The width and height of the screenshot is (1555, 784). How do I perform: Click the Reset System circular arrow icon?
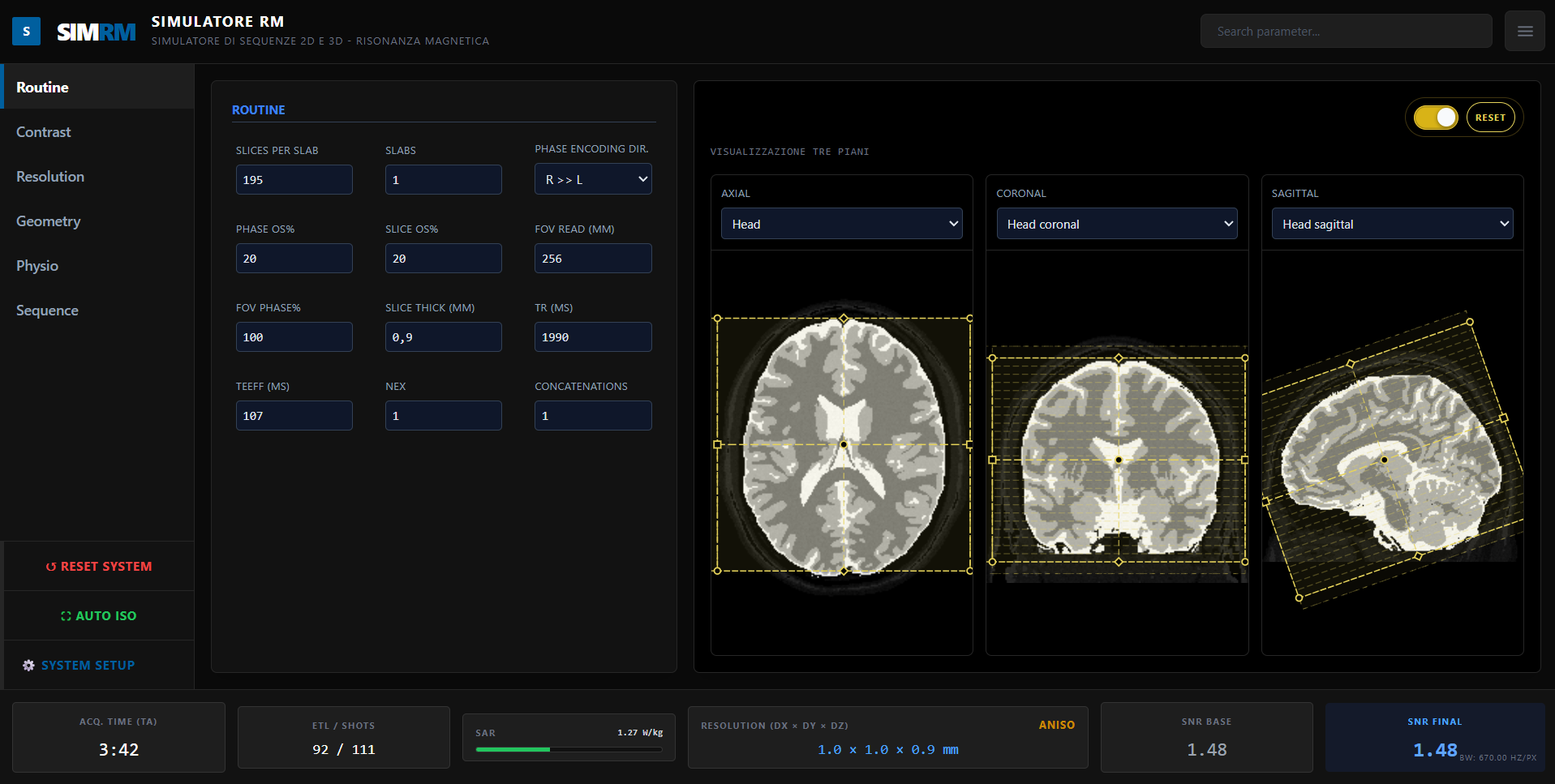click(51, 567)
